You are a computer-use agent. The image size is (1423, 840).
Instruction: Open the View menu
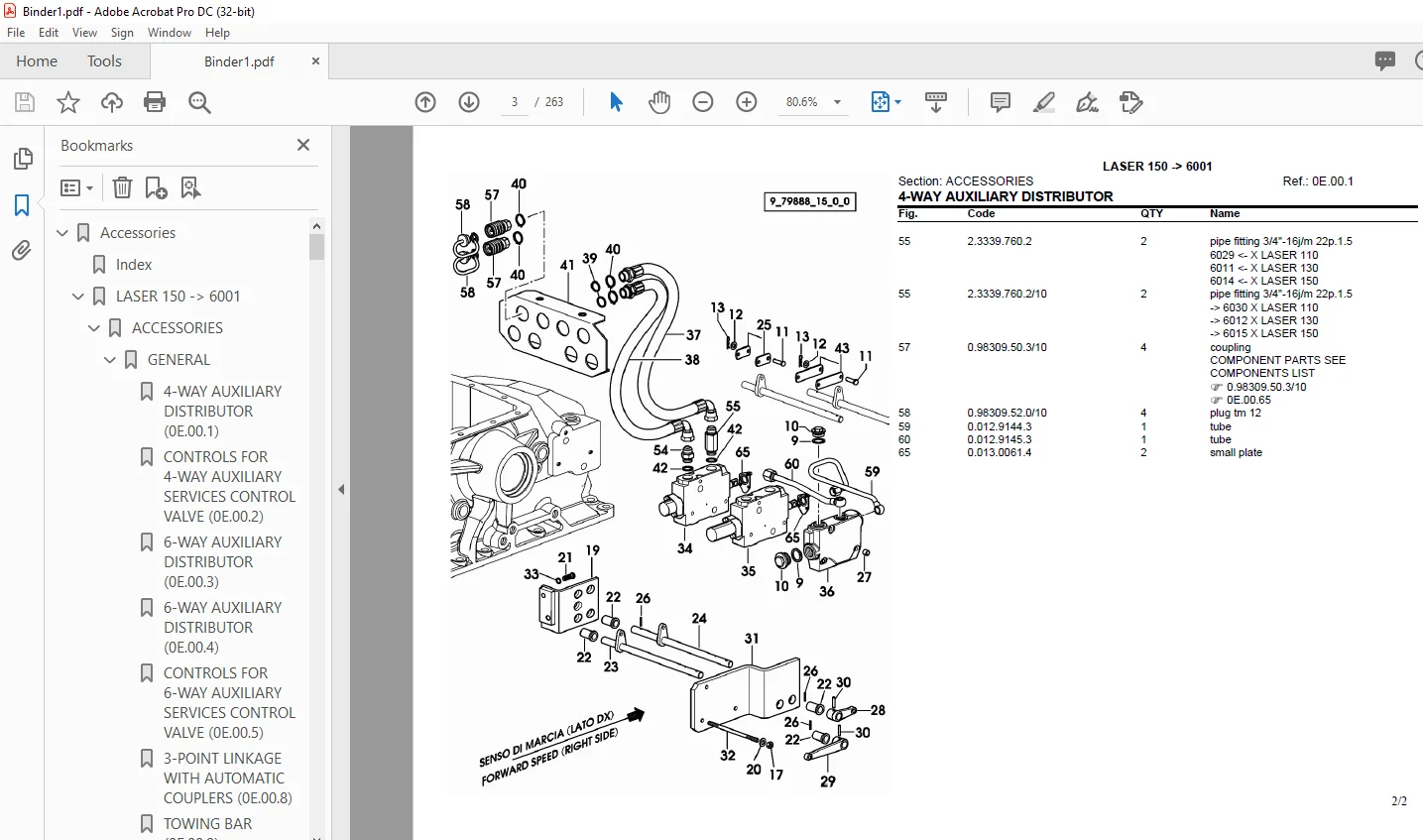point(85,33)
